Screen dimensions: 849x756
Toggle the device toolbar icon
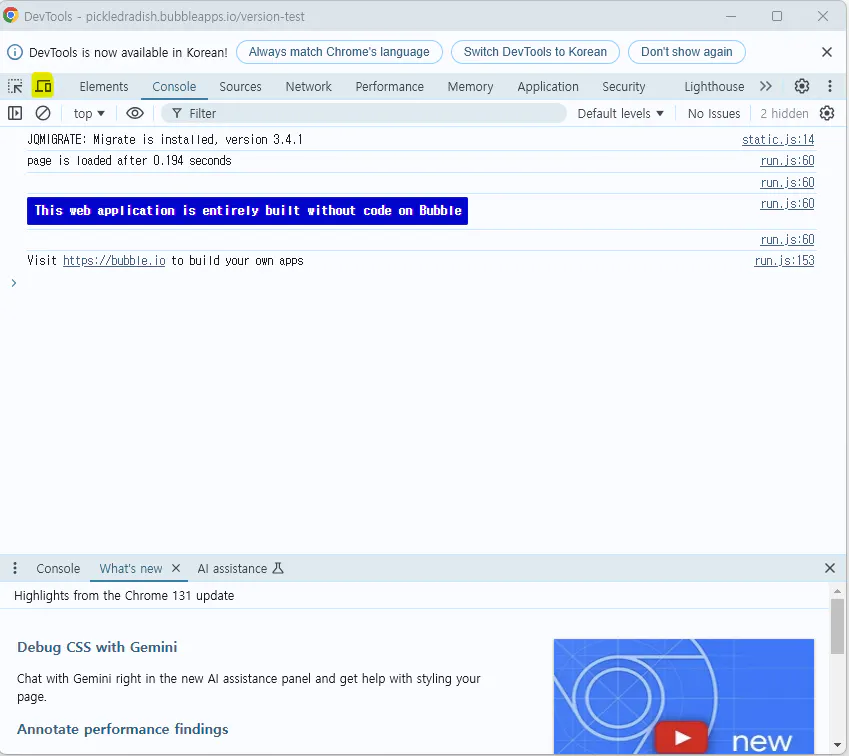coord(43,86)
